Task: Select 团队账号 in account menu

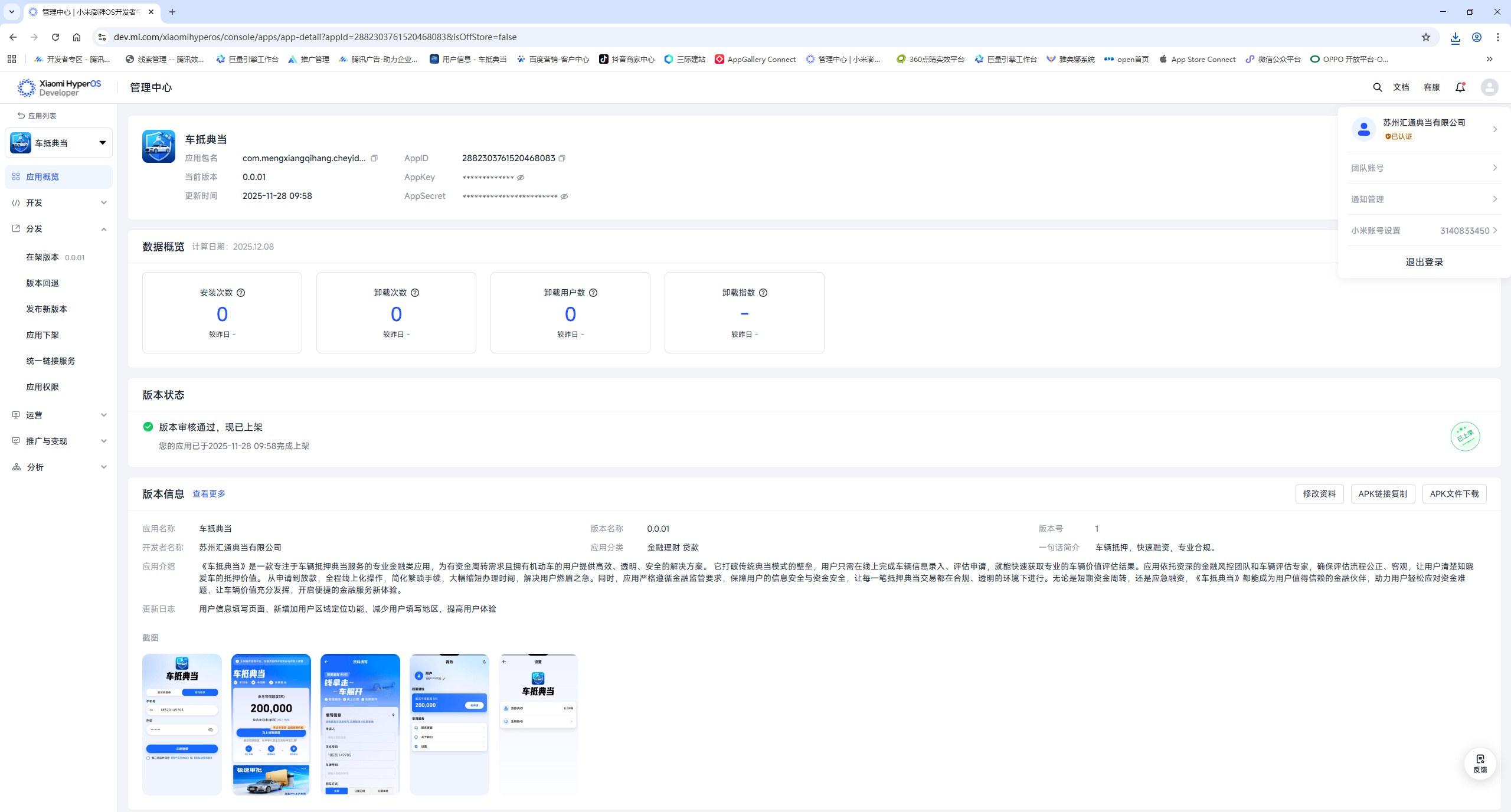Action: (1424, 168)
